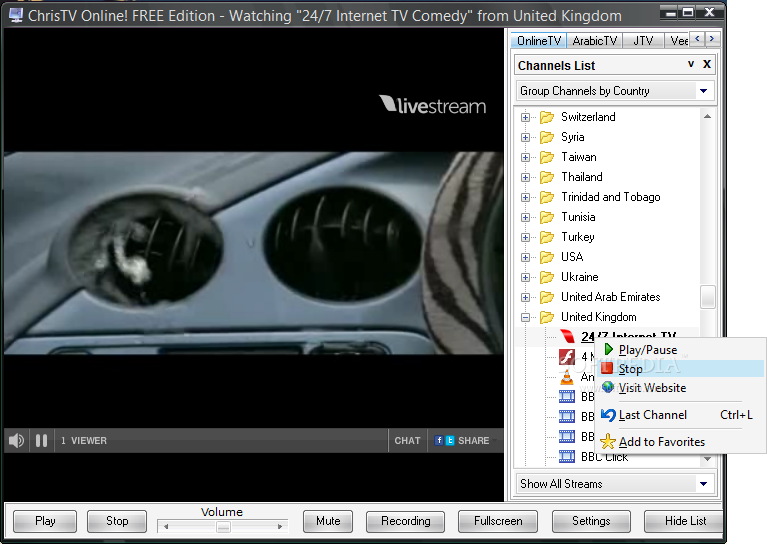Select the United Kingdom folder icon
Screen dimensions: 767x544
click(x=547, y=317)
